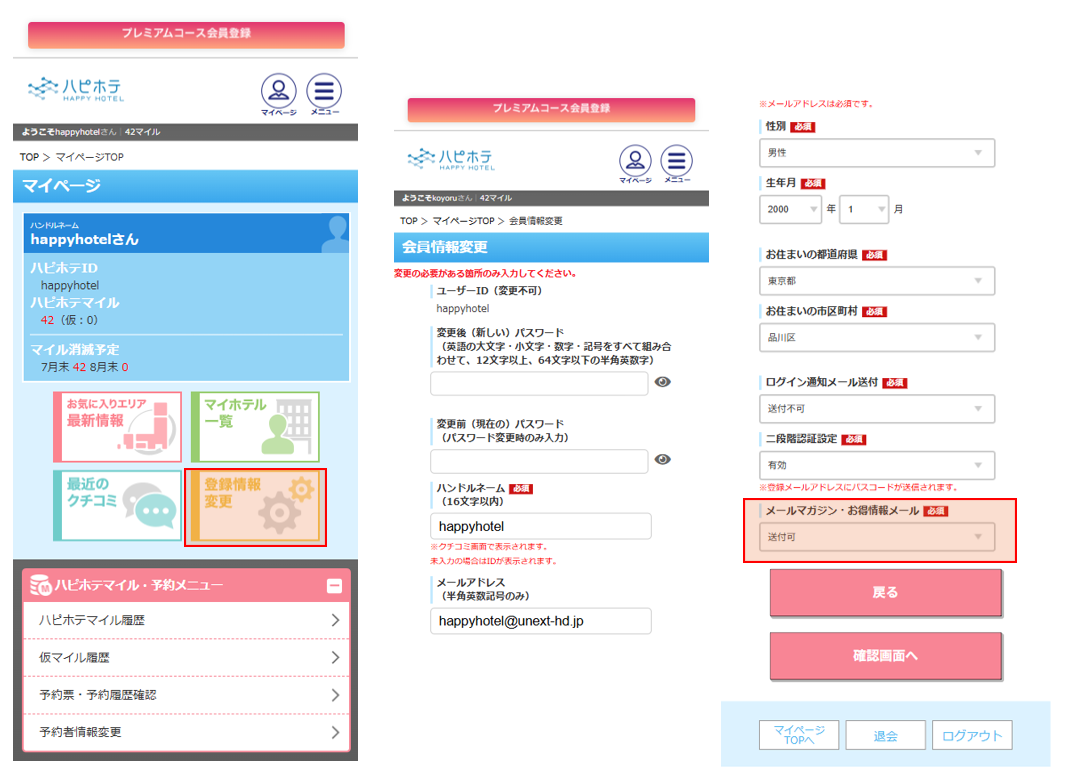Show the new password using its eye icon

coord(662,382)
